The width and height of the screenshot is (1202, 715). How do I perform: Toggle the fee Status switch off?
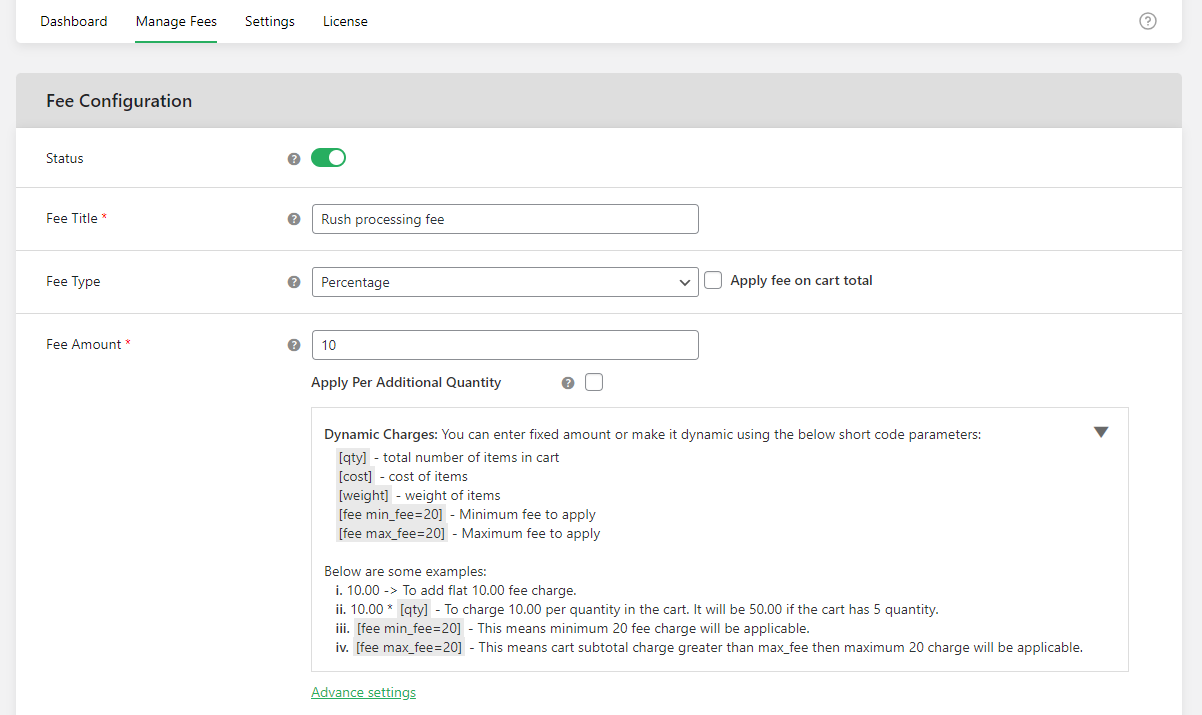click(328, 158)
